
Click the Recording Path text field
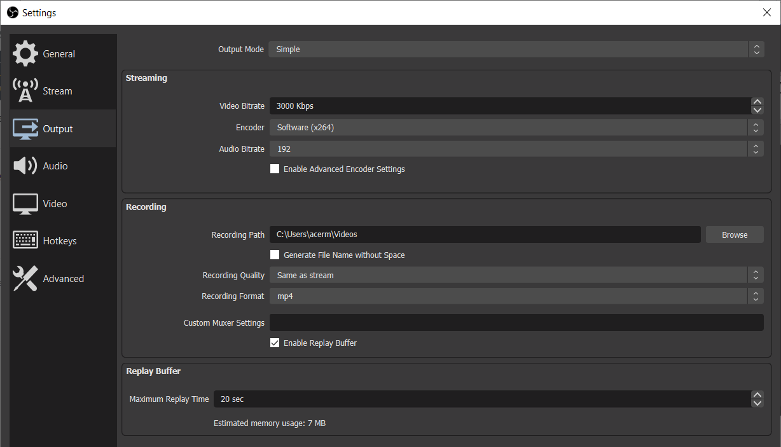point(485,234)
